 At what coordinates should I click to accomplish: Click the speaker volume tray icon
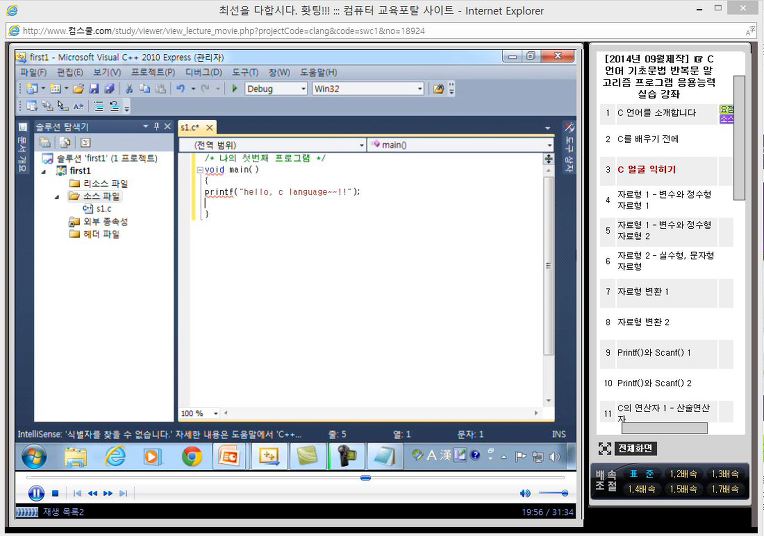coord(554,457)
